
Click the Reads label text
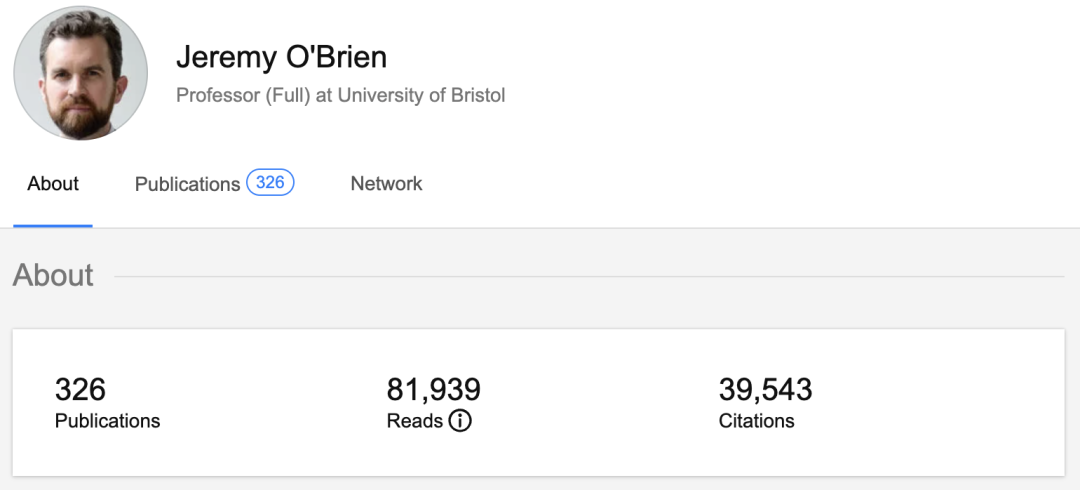[x=414, y=421]
